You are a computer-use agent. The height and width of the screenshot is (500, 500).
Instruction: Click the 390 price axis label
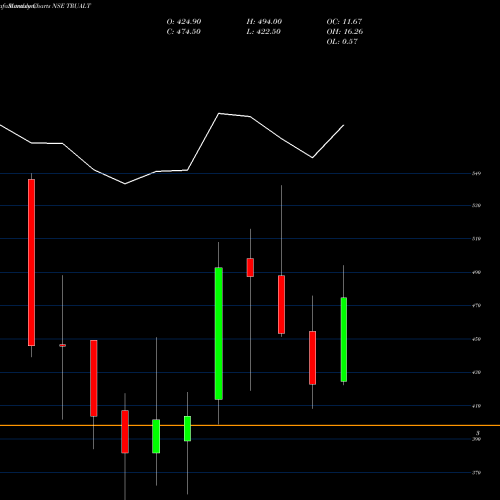pos(476,439)
